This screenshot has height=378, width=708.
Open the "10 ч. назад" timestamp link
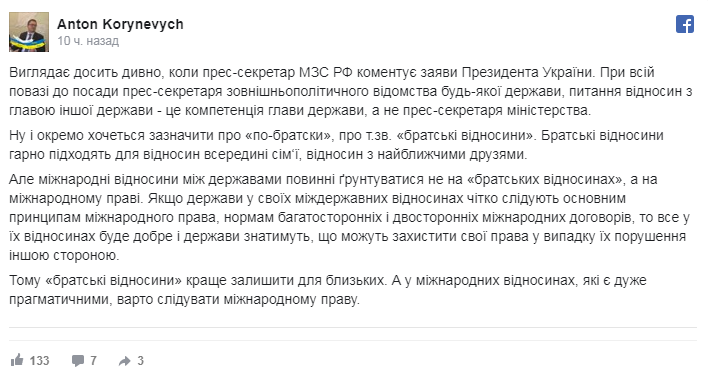click(88, 41)
